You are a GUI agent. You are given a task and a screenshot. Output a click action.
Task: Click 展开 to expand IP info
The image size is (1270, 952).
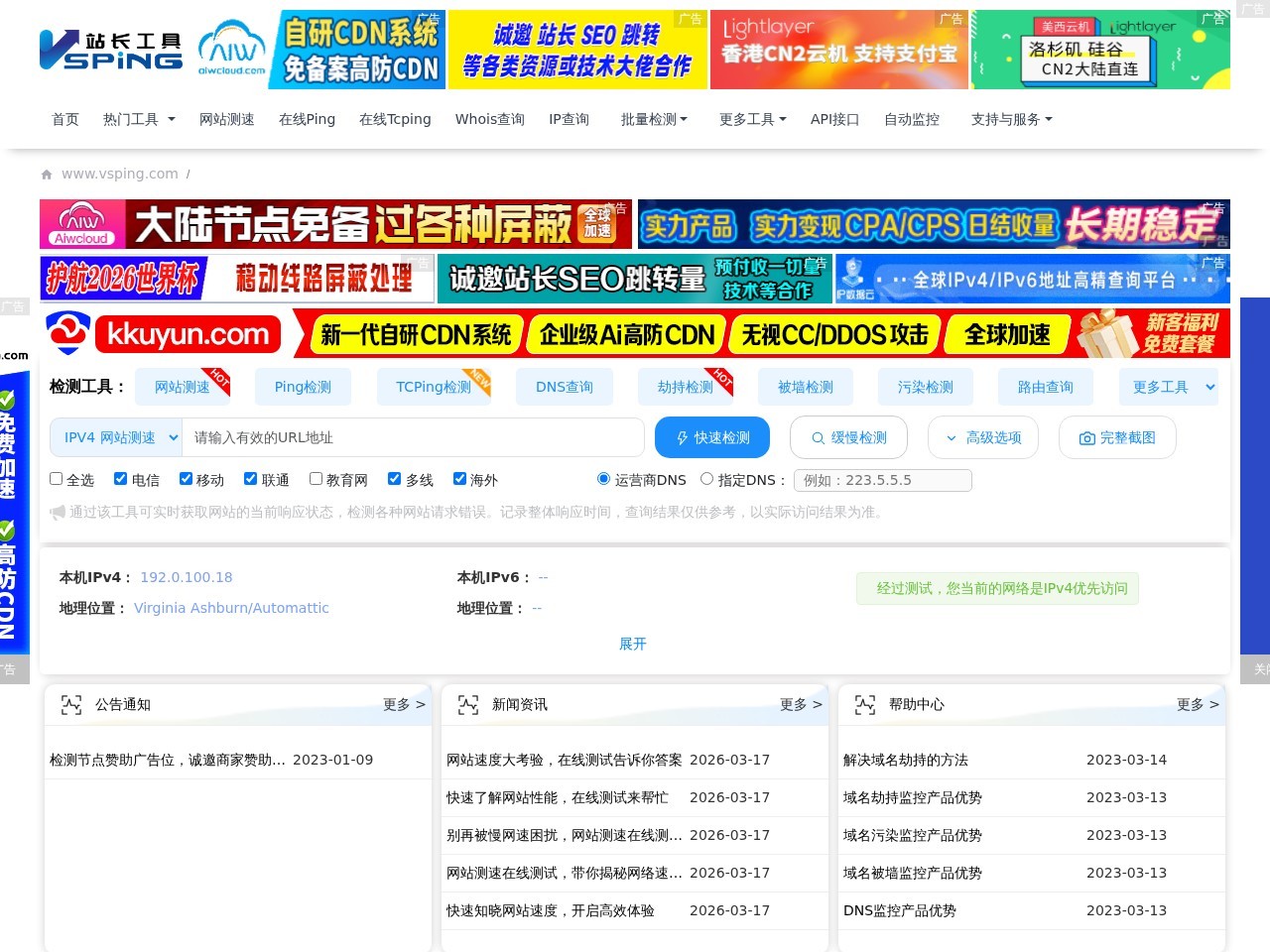point(633,644)
